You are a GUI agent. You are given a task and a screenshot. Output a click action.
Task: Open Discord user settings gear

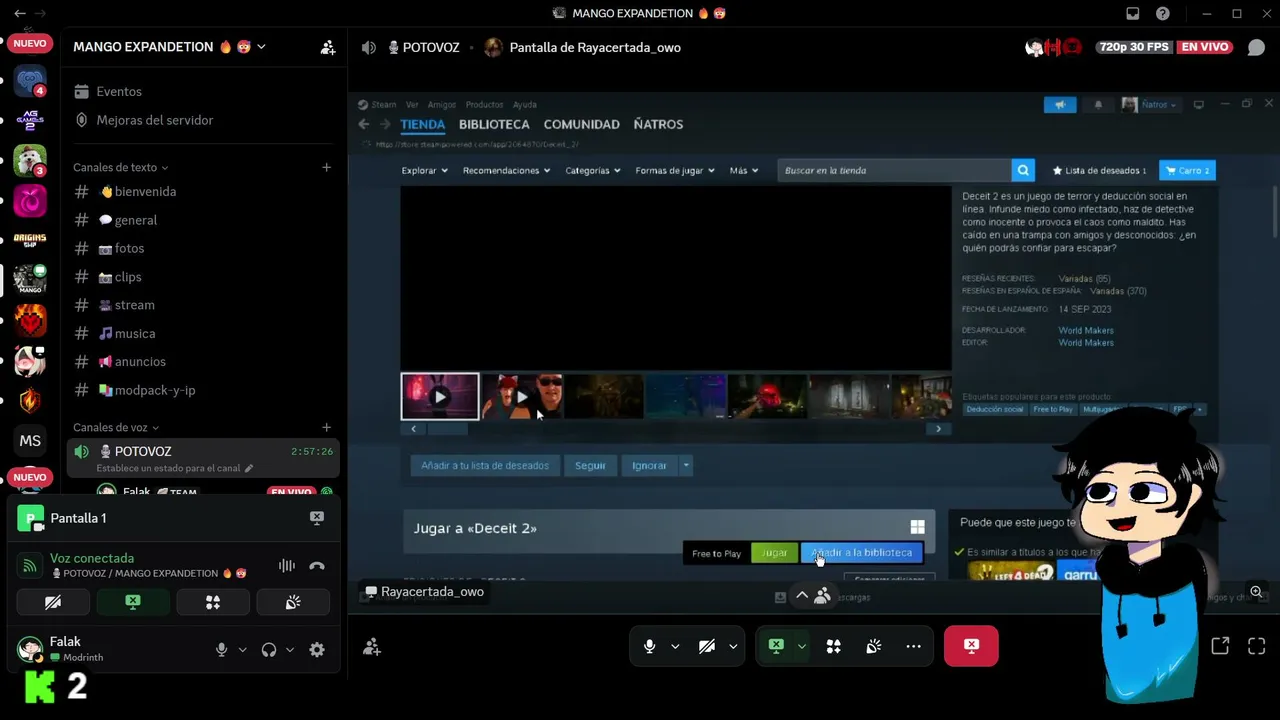click(317, 650)
